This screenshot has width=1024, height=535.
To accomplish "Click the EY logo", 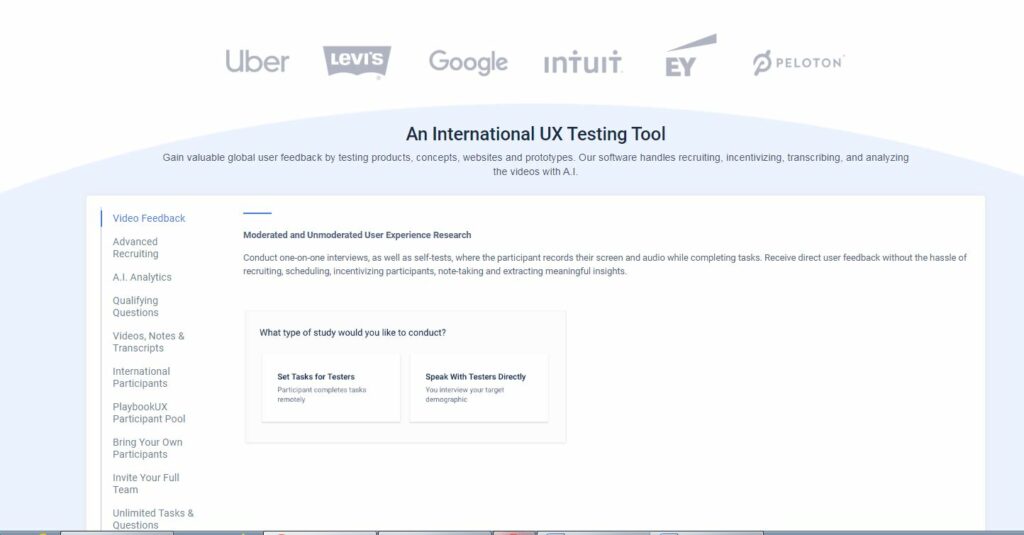I will pos(690,56).
